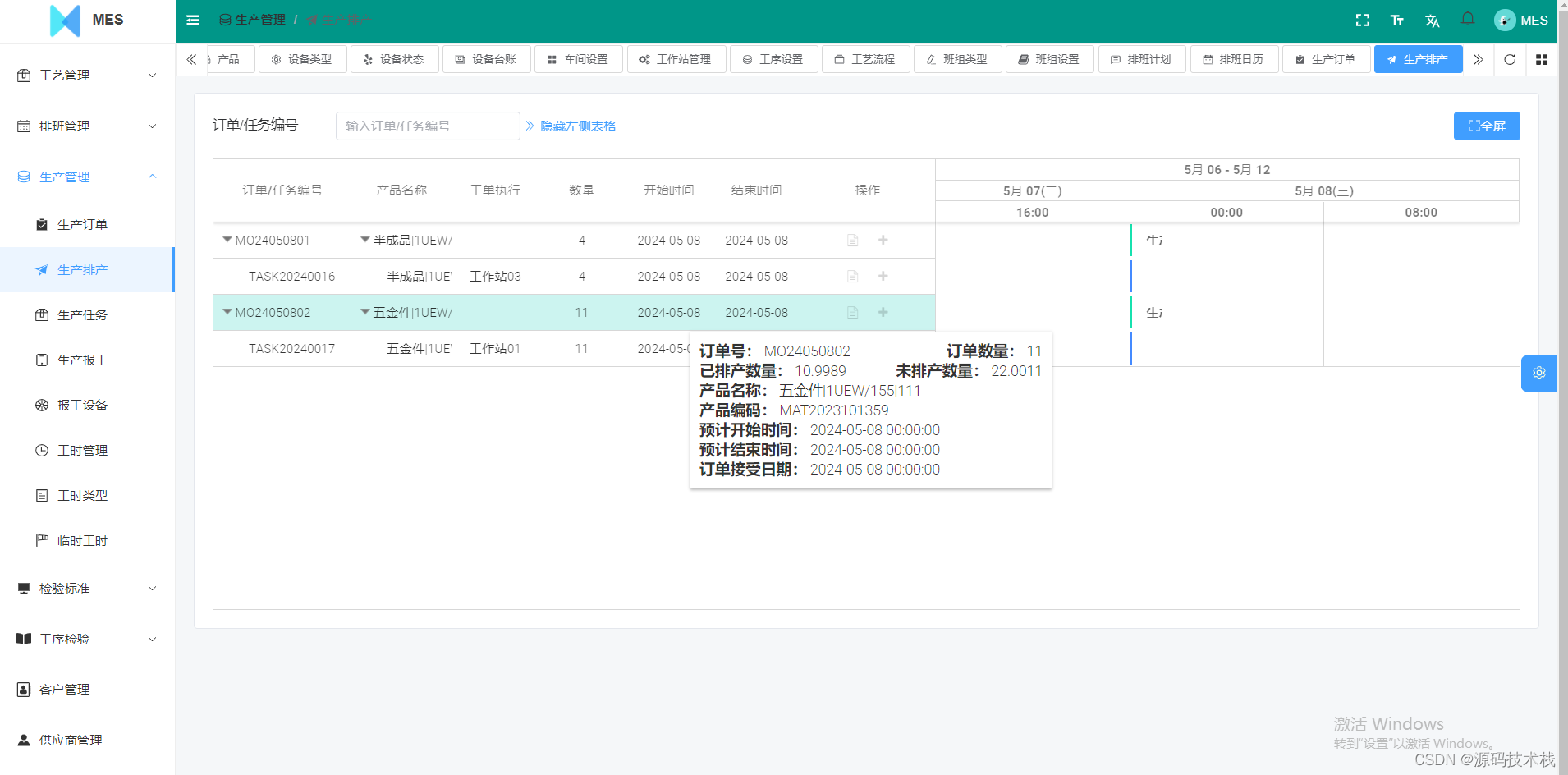This screenshot has height=775, width=1568.
Task: Click the MES logo icon
Action: coord(66,21)
